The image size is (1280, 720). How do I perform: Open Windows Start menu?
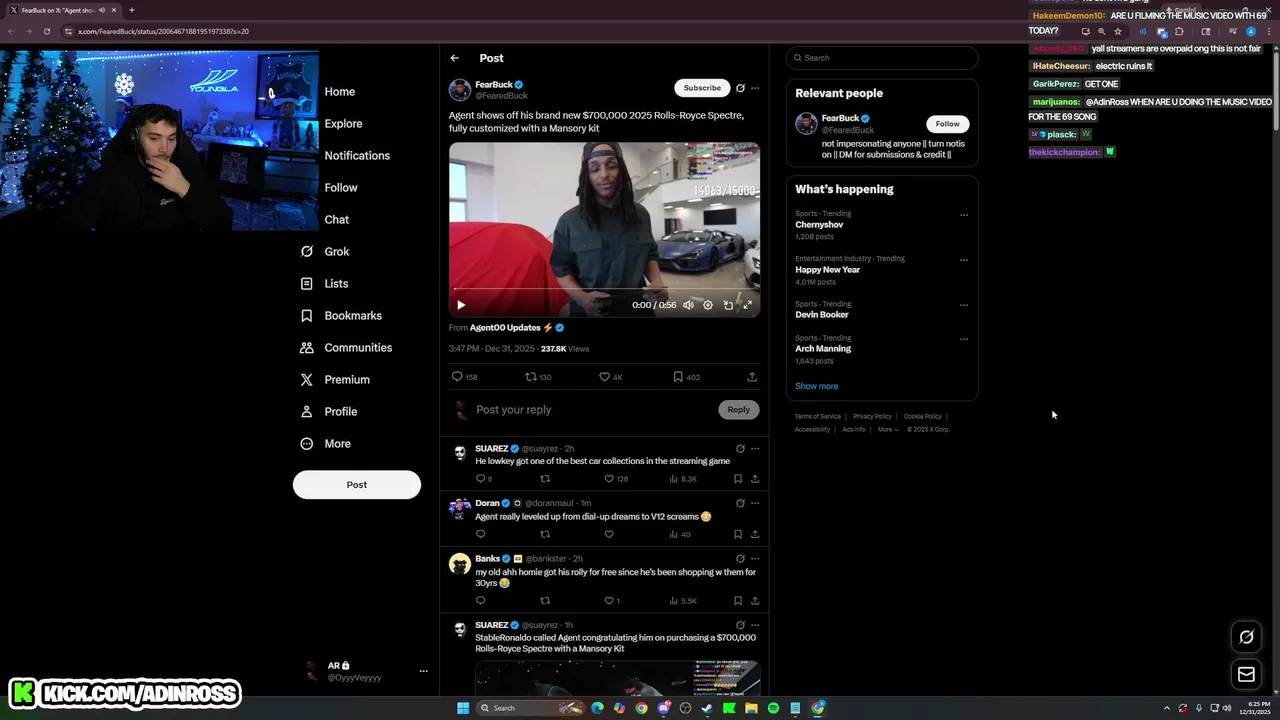(x=463, y=708)
